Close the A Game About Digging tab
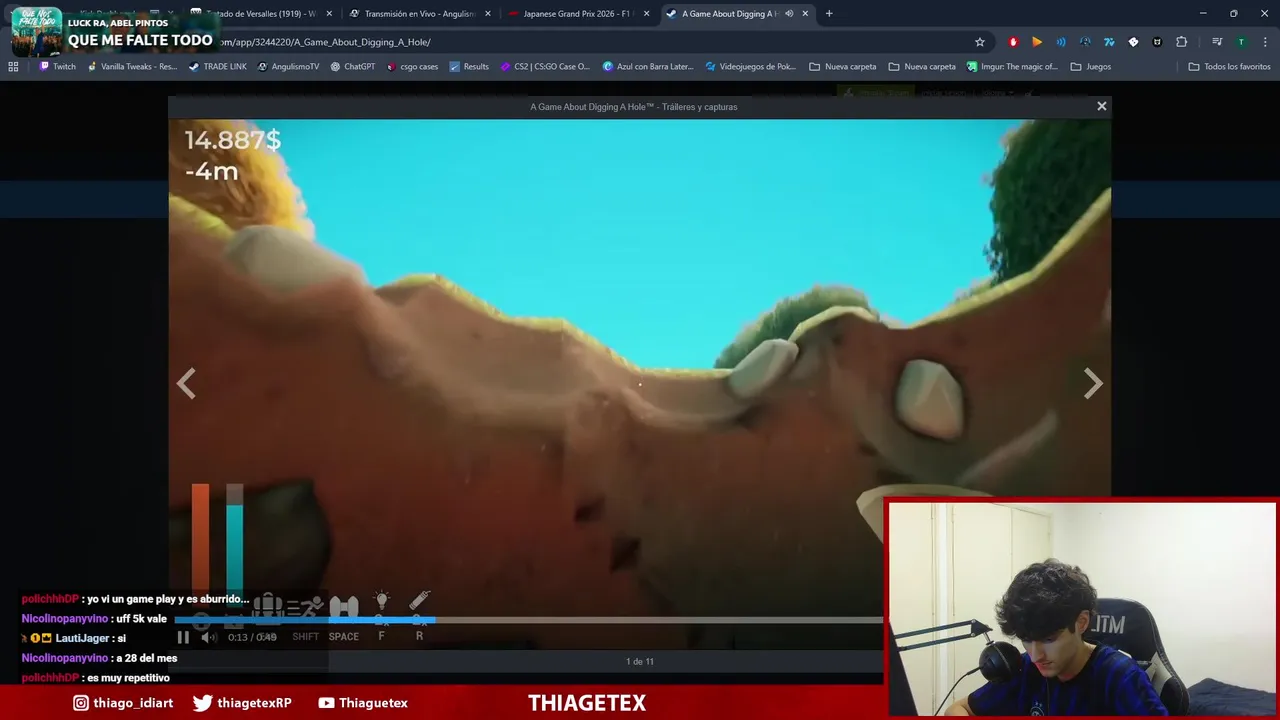This screenshot has width=1280, height=720. pyautogui.click(x=805, y=14)
